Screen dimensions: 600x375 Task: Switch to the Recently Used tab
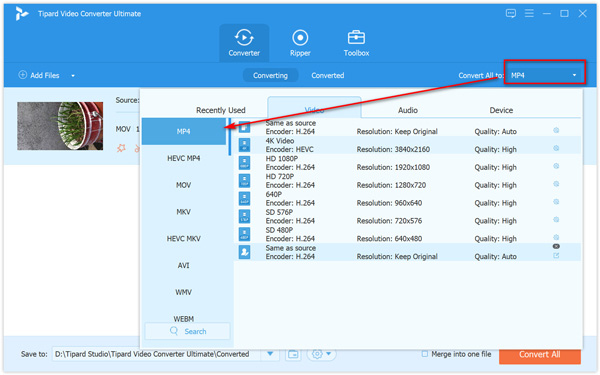(x=220, y=110)
